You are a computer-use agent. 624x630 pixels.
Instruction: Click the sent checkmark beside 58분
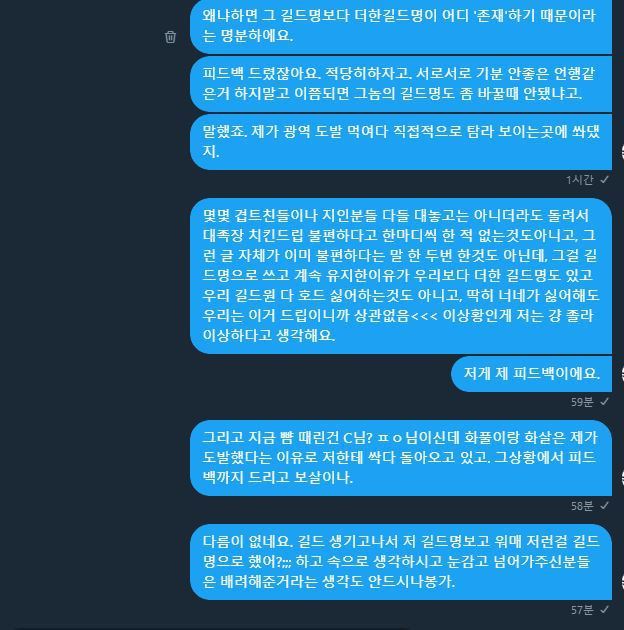point(604,506)
